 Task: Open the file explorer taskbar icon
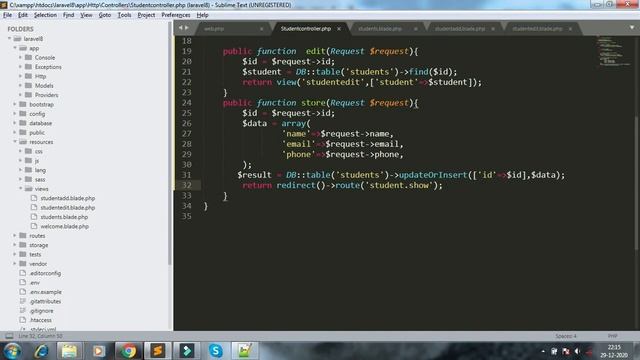tap(69, 351)
